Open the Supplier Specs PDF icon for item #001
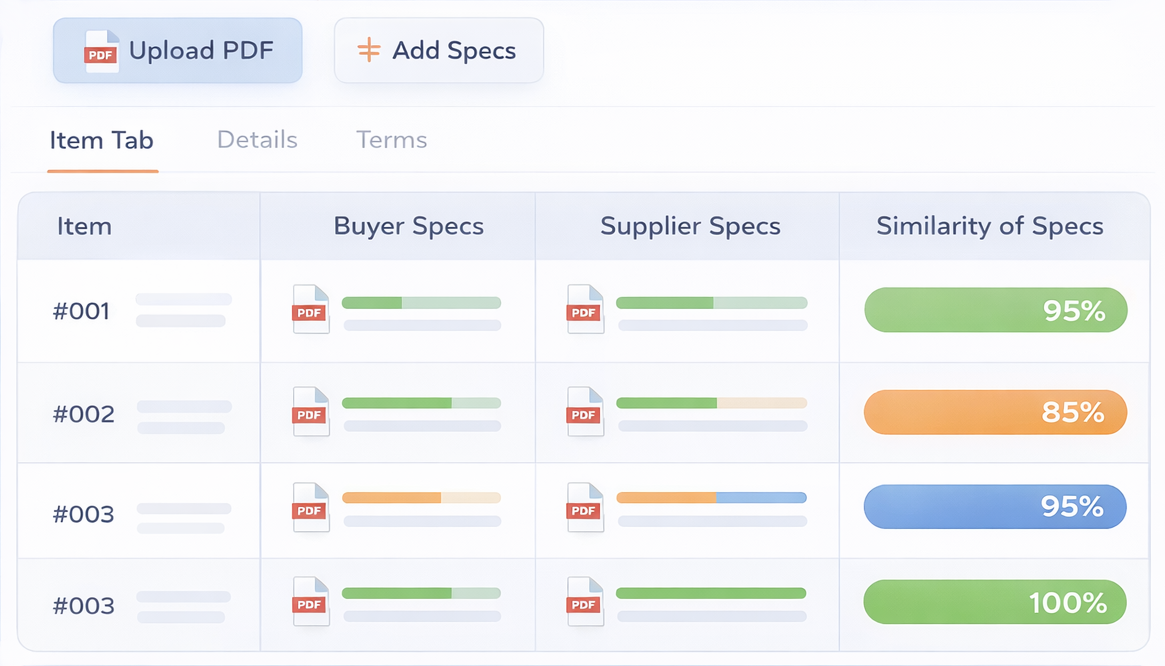 tap(585, 310)
